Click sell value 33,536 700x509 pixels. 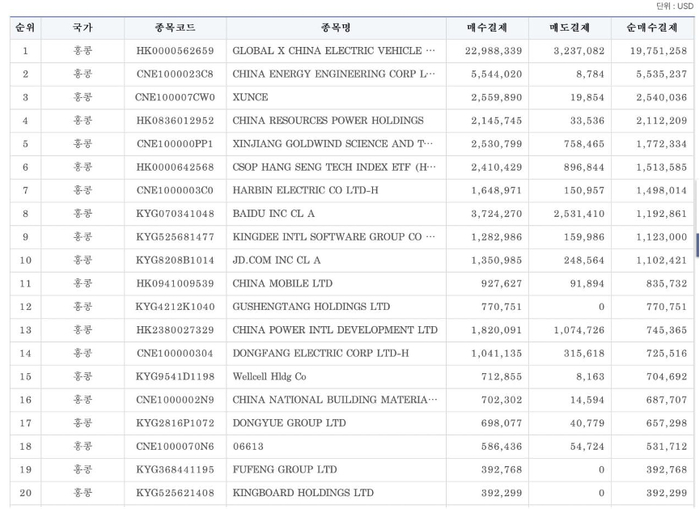587,121
